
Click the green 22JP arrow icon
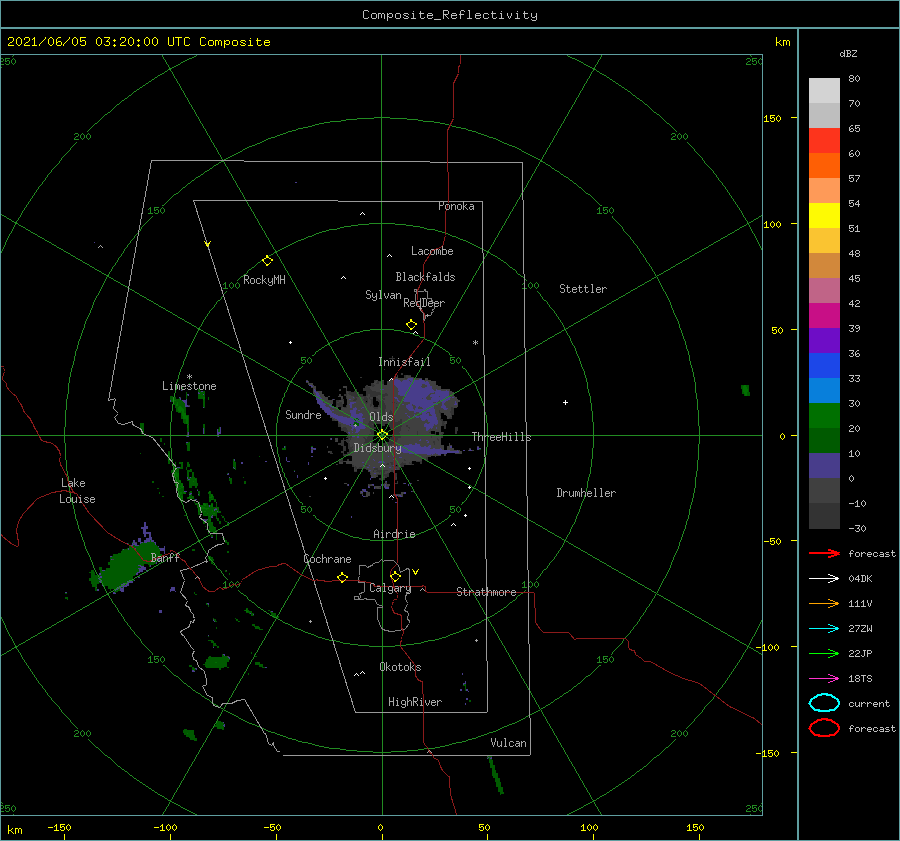[x=824, y=653]
